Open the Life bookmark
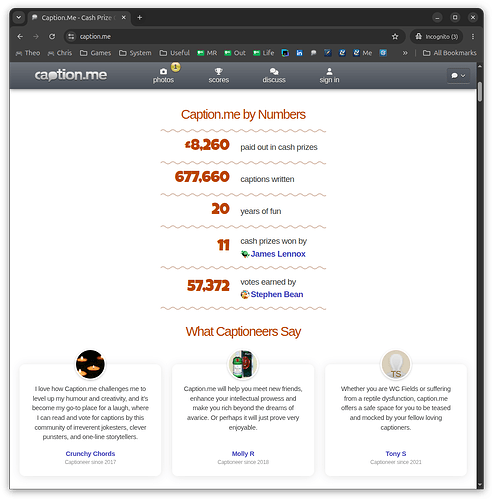The image size is (492, 500). click(263, 53)
